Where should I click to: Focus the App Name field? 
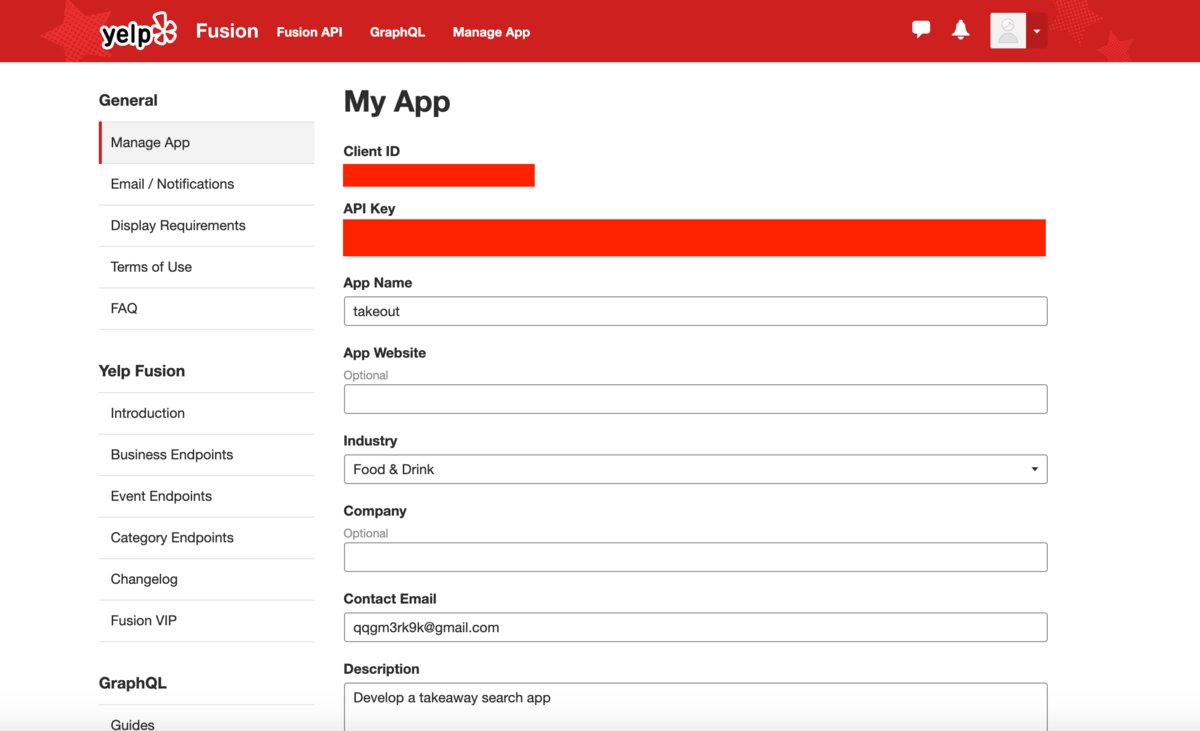click(x=695, y=311)
